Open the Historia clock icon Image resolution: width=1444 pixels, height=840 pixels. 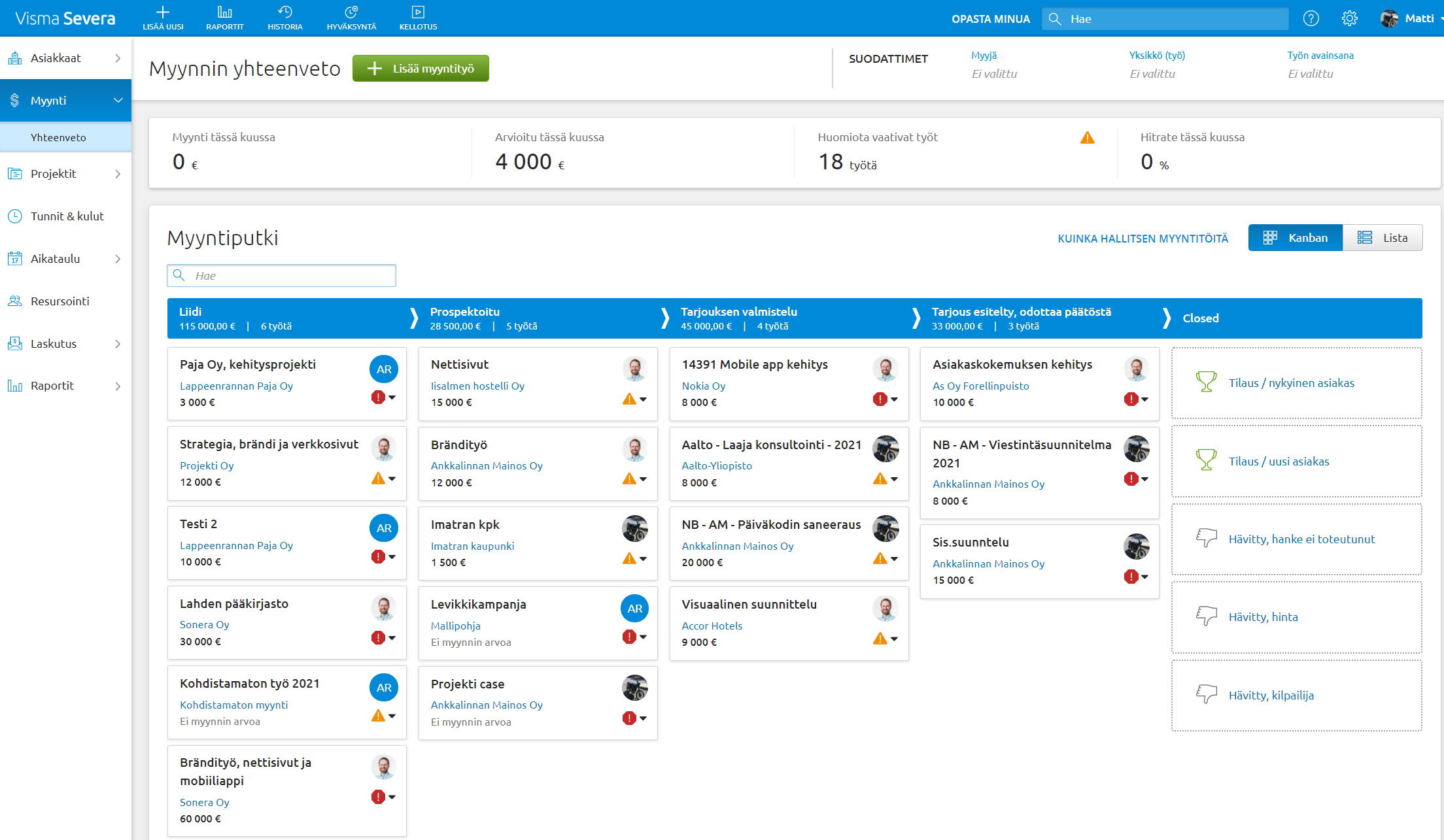pyautogui.click(x=285, y=12)
